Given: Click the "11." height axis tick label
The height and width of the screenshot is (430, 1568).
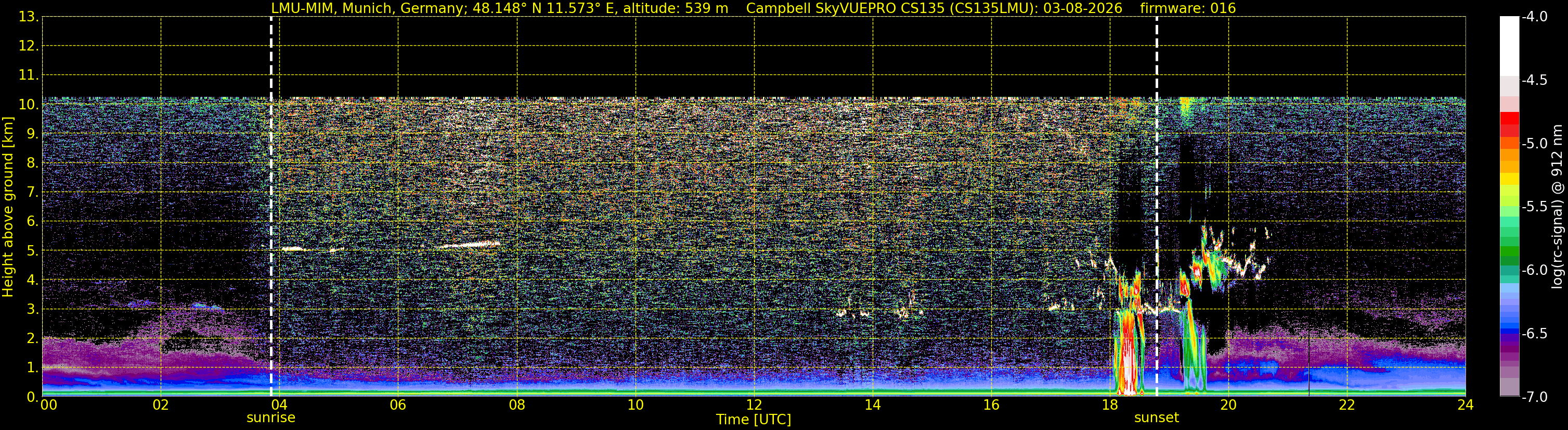Looking at the screenshot, I should coord(29,75).
